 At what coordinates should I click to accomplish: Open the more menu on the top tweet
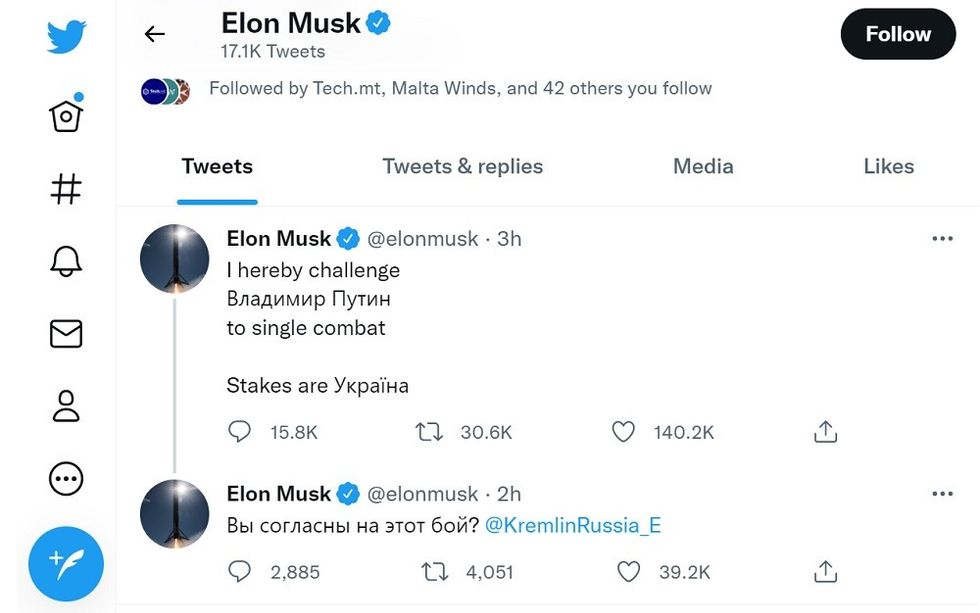pyautogui.click(x=941, y=238)
